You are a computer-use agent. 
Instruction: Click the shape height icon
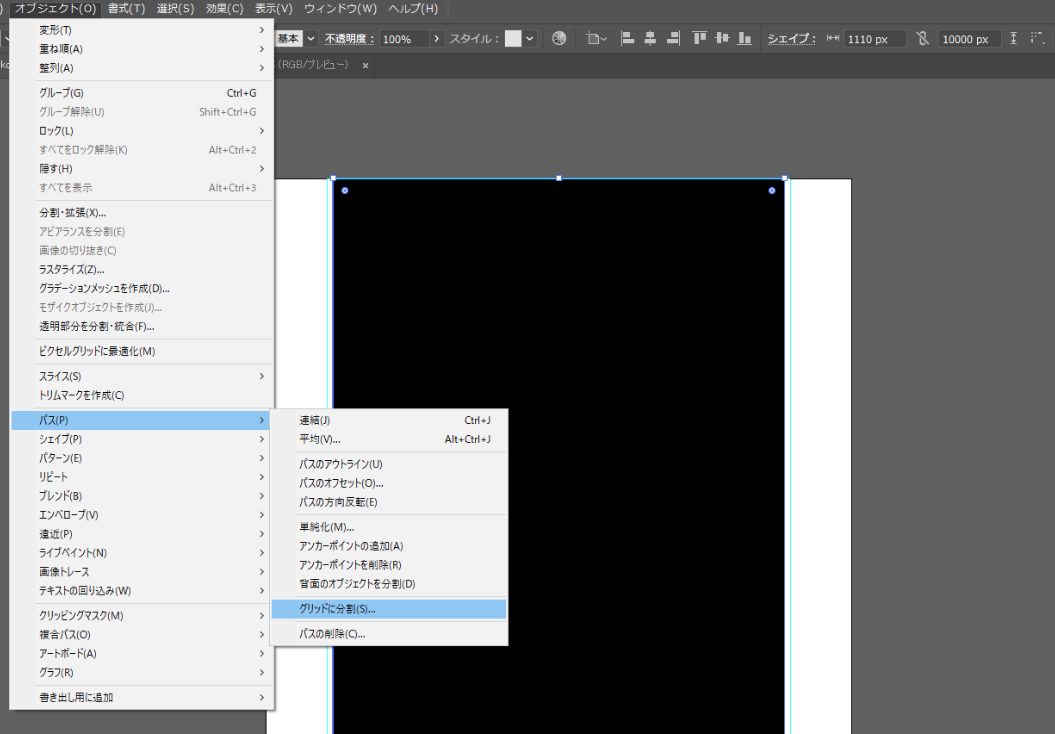coord(1013,38)
